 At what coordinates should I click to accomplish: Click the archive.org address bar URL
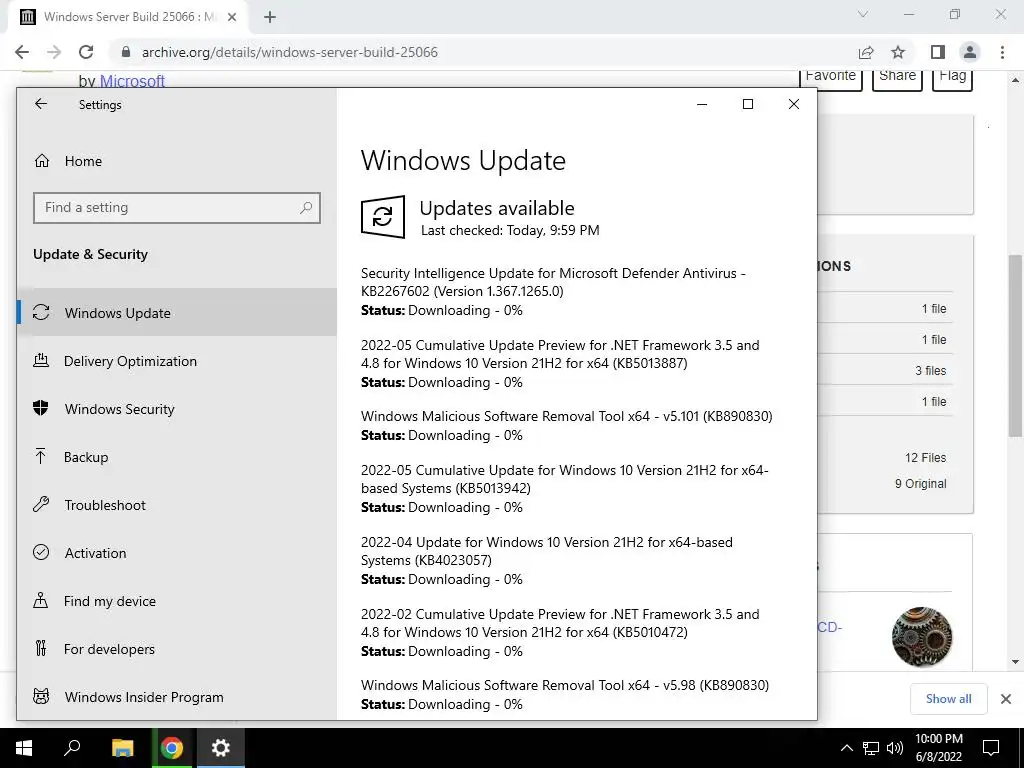(289, 52)
